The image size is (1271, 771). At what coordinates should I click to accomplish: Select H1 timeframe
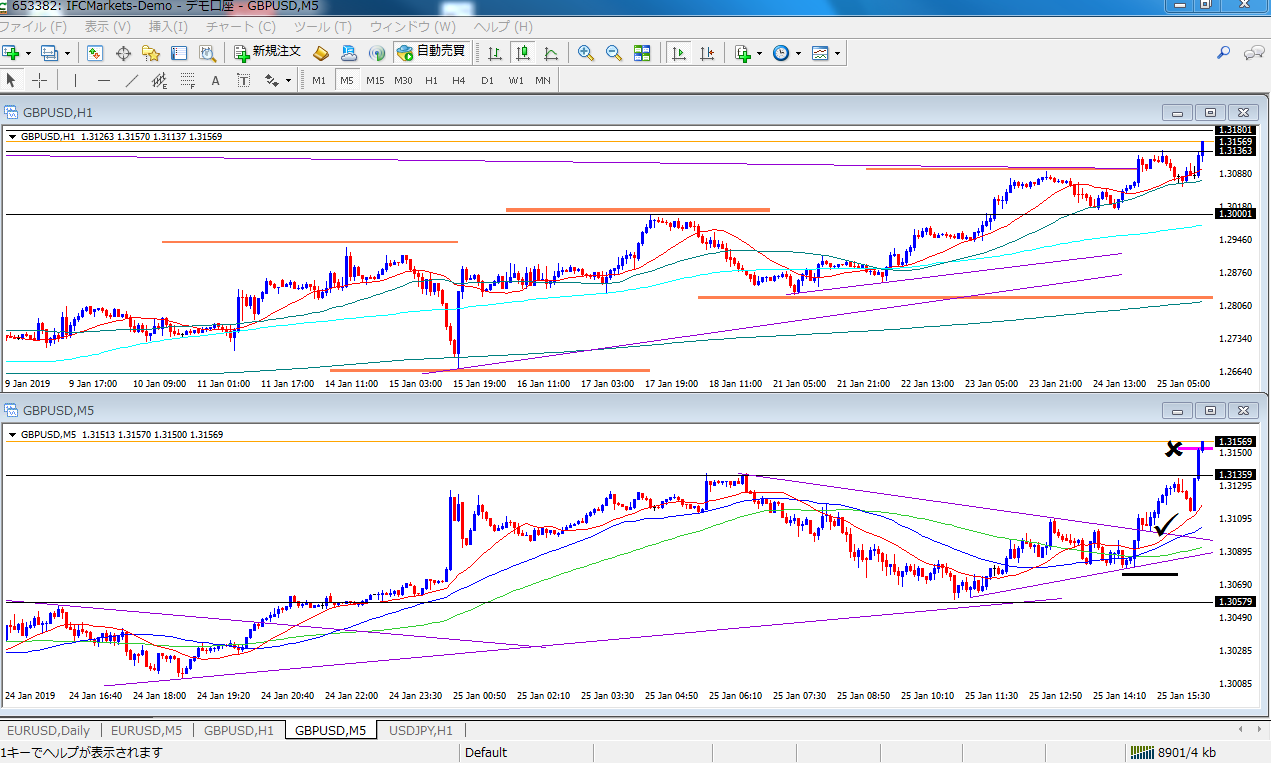click(x=431, y=80)
